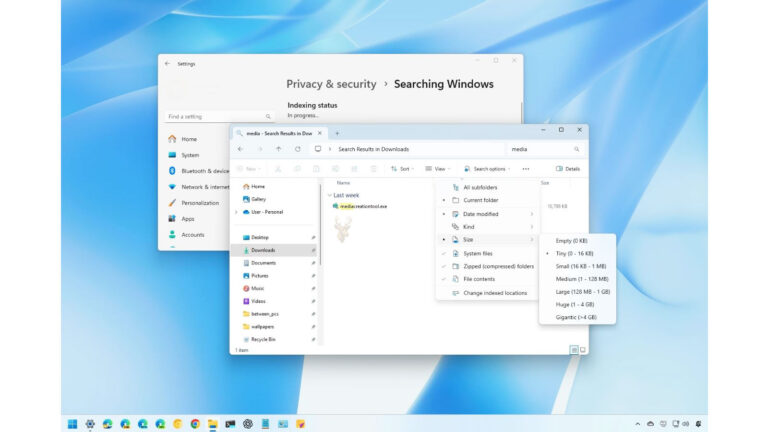Screen dimensions: 768x432
Task: Close the media search results tab
Action: click(x=320, y=133)
